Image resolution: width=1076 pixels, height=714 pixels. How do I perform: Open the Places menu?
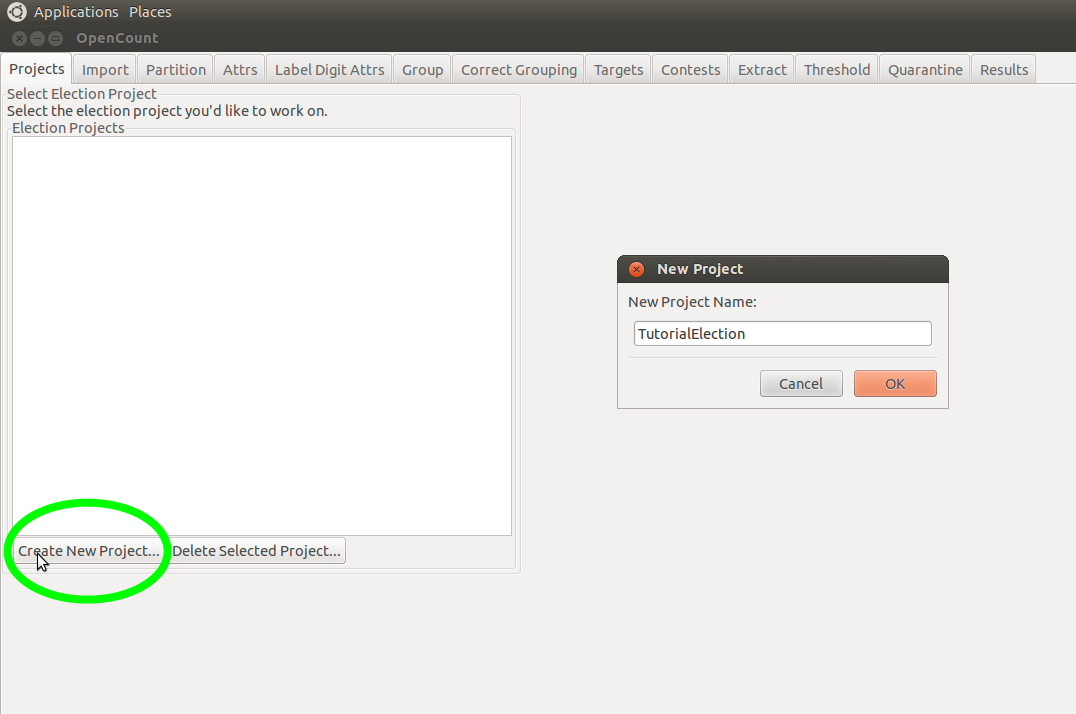(150, 12)
